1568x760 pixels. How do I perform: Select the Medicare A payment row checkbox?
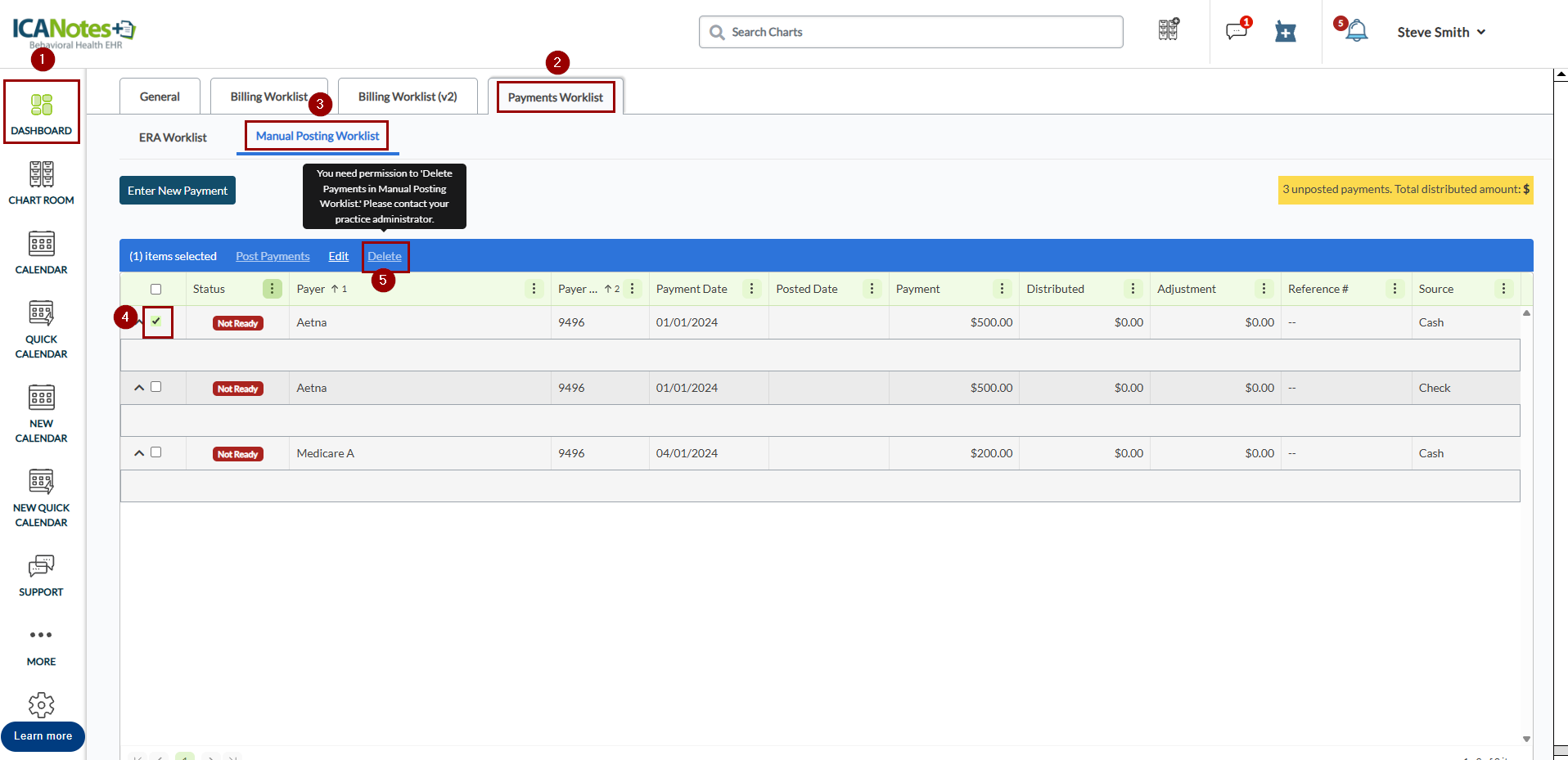click(156, 452)
